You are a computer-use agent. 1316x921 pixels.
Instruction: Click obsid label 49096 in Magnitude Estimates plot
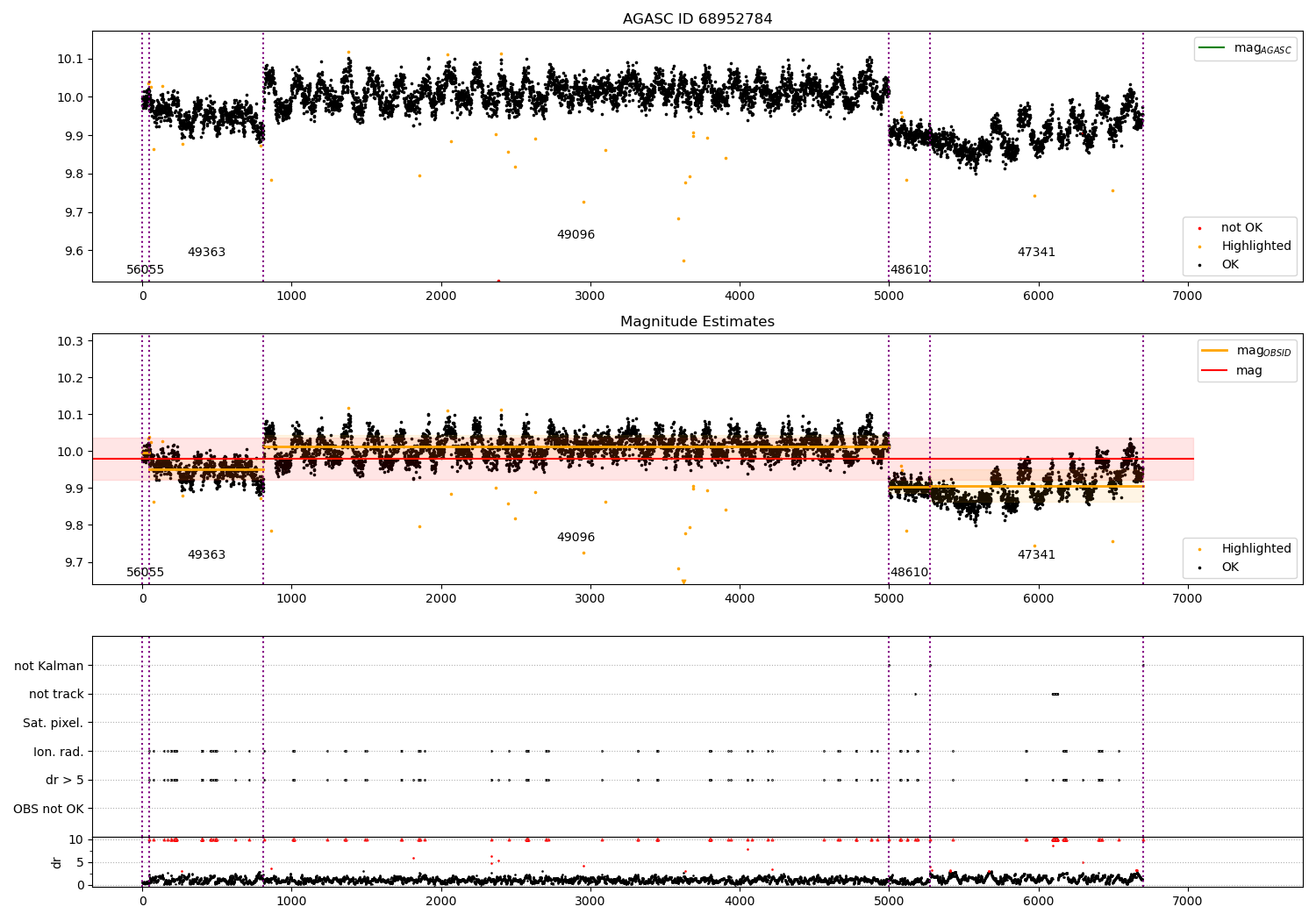pos(576,538)
